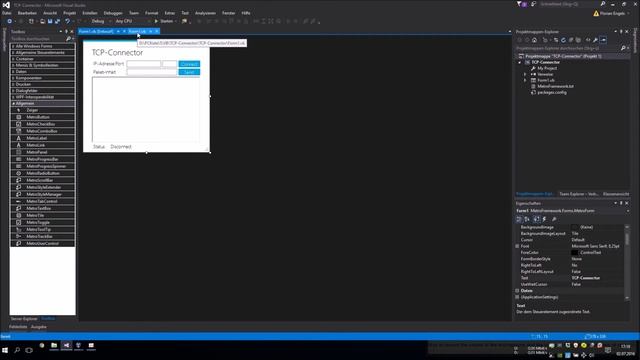Select MetroScrollBar in the toolbox

pos(42,180)
